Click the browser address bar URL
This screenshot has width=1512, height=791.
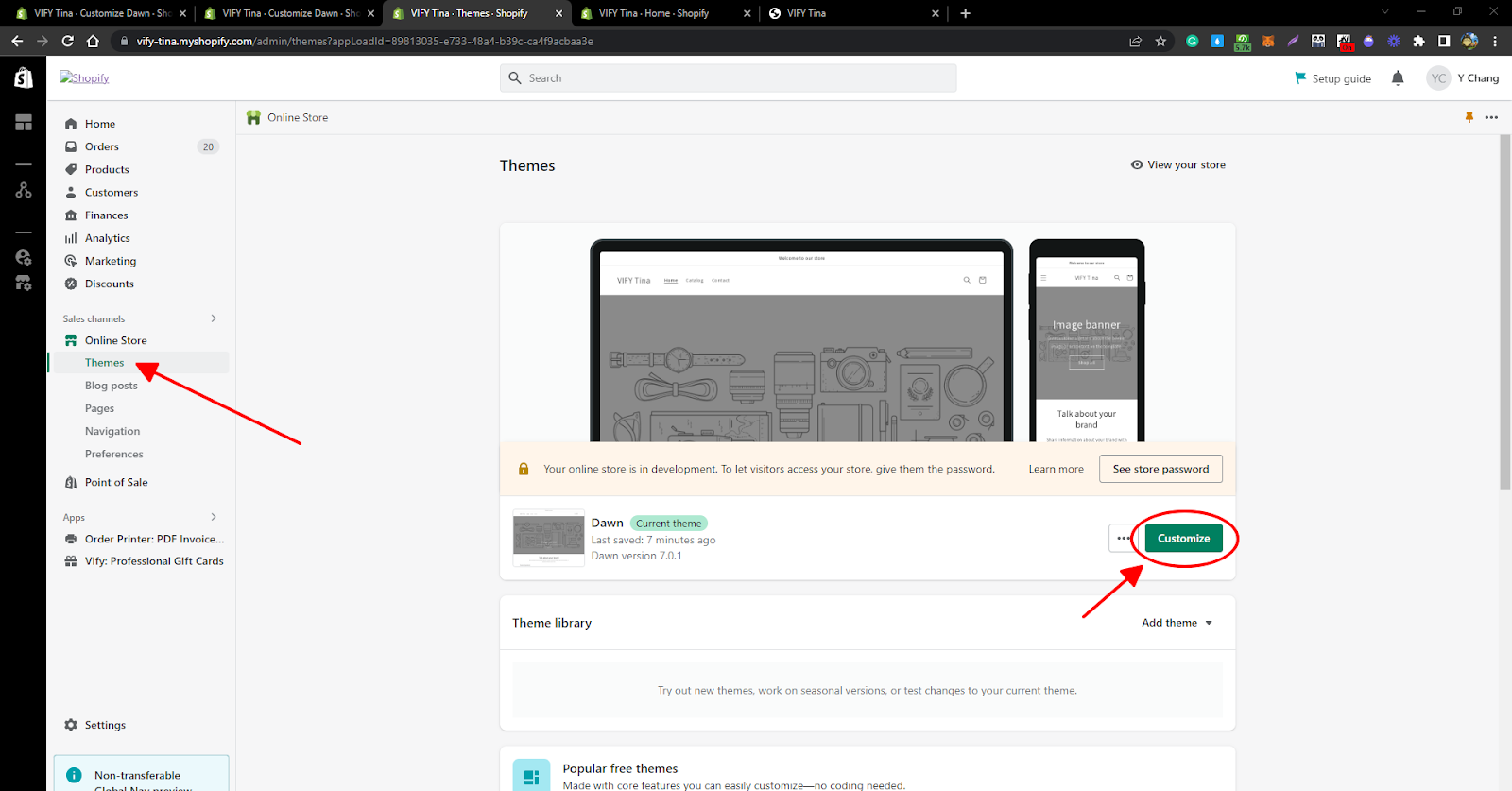[365, 41]
